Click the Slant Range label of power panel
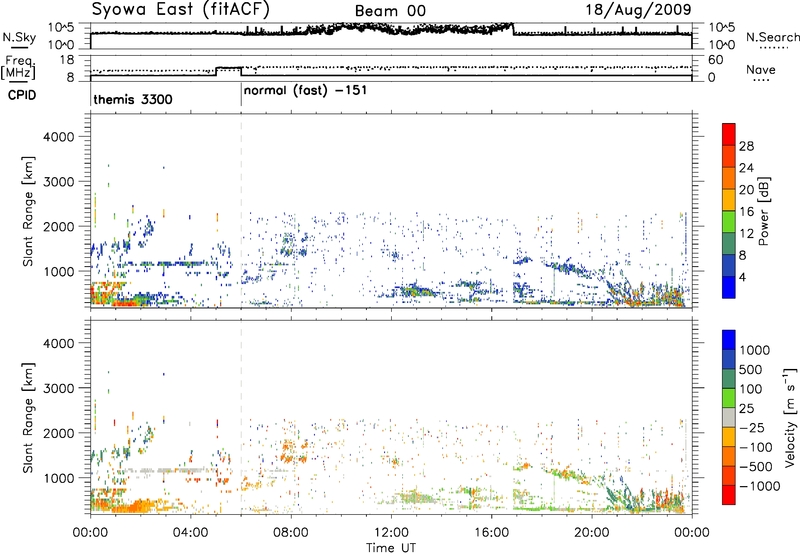Image resolution: width=800 pixels, height=554 pixels. [28, 211]
